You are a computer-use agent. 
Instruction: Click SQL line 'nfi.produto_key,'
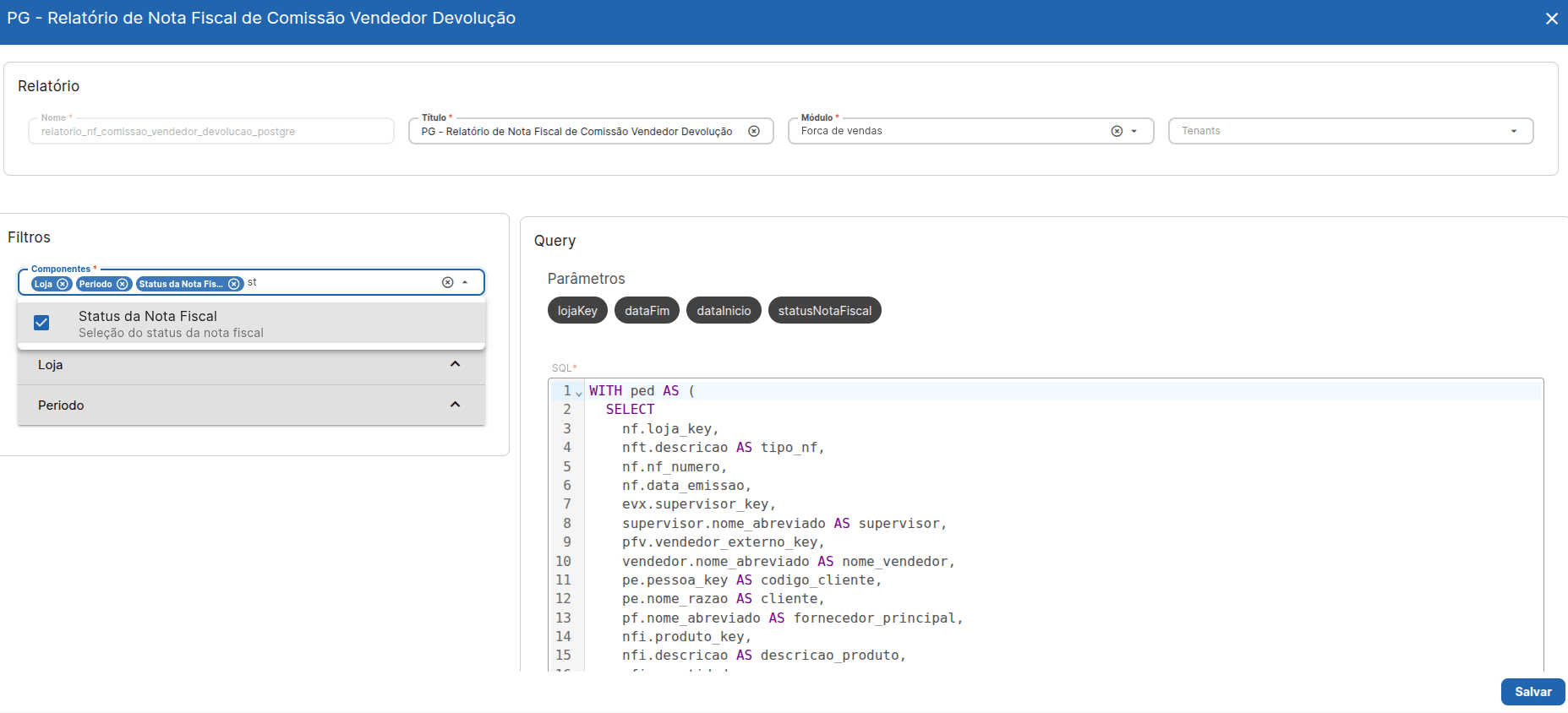coord(686,637)
